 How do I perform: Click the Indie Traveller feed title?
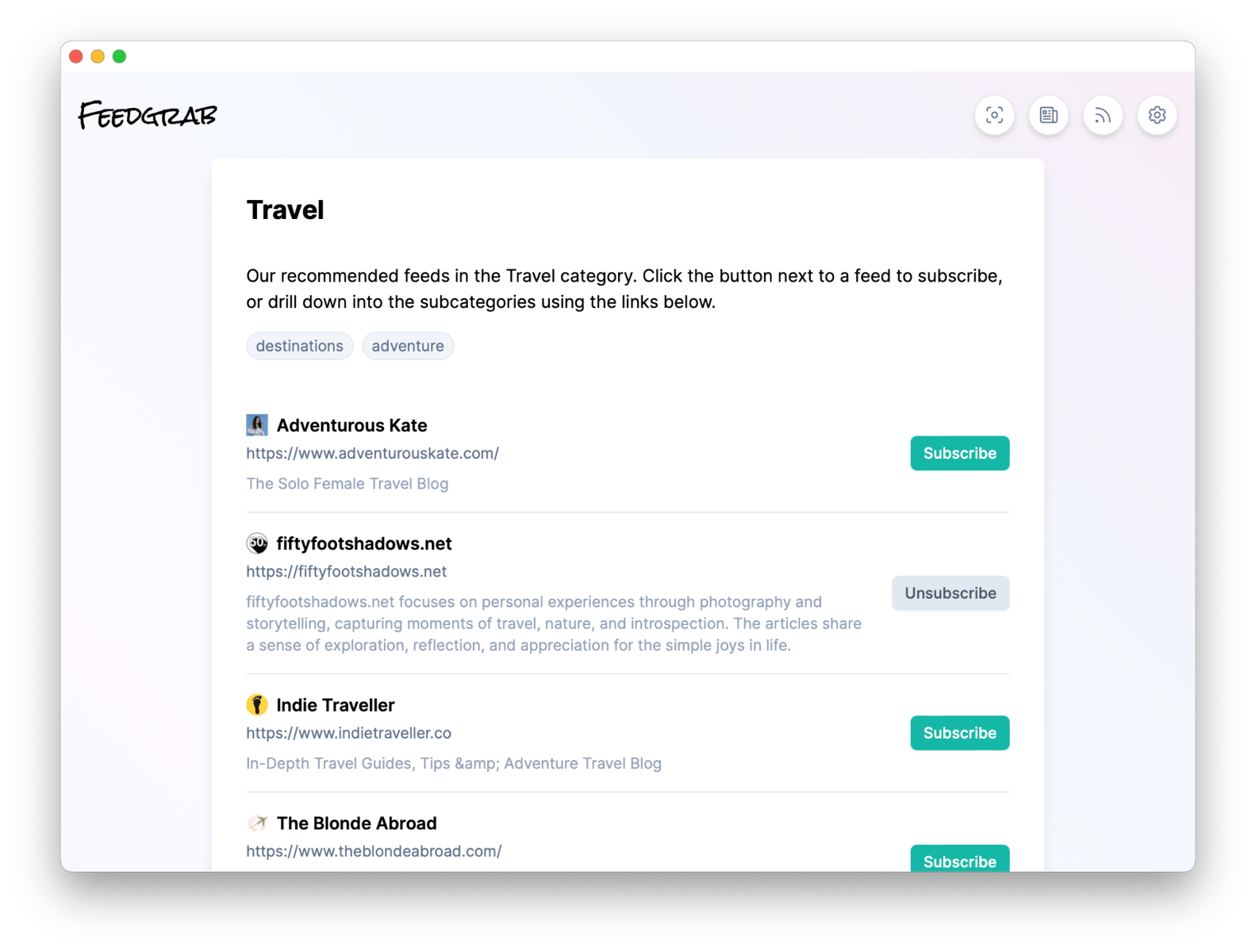(335, 704)
